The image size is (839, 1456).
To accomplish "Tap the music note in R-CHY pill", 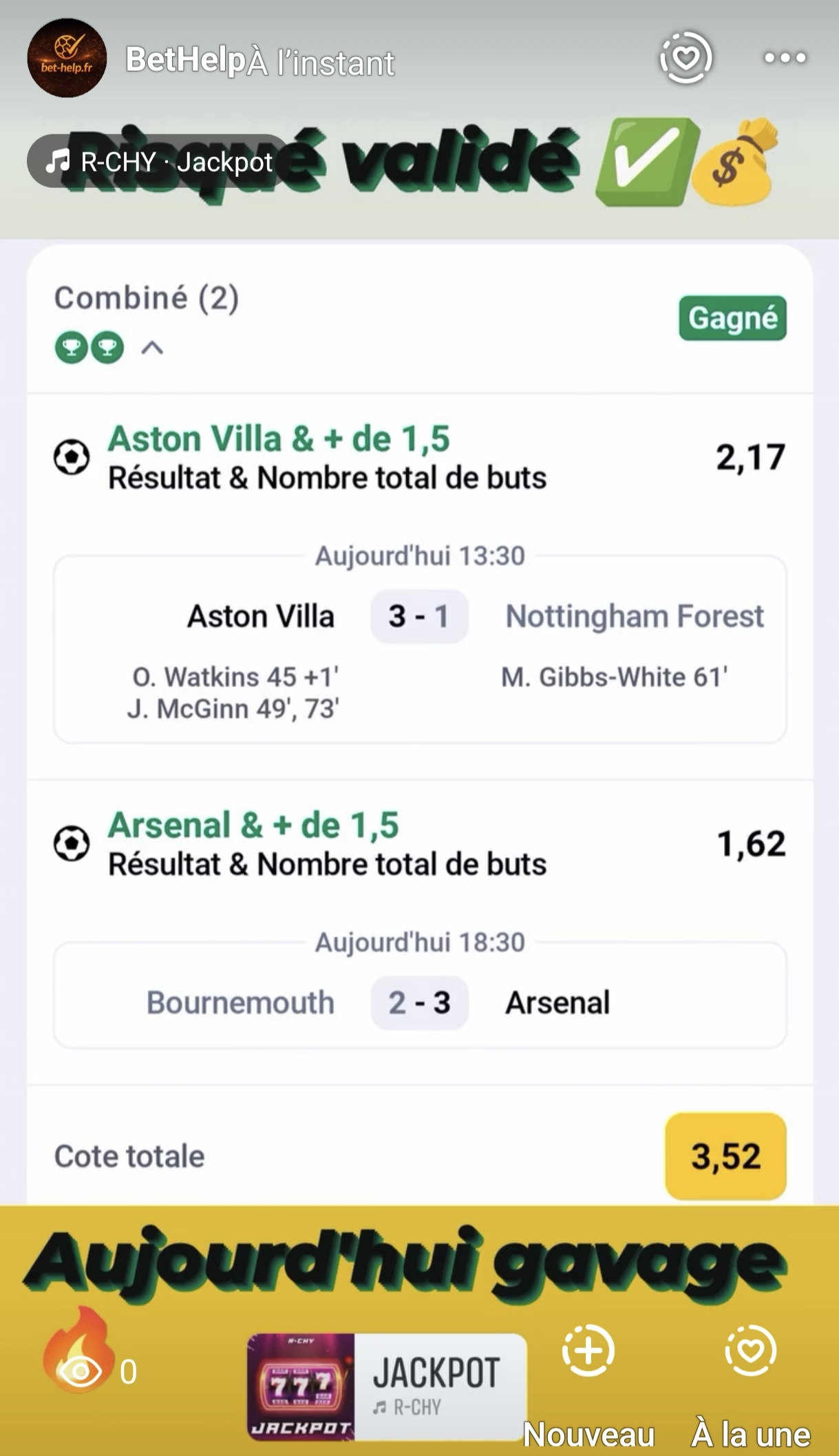I will click(58, 162).
